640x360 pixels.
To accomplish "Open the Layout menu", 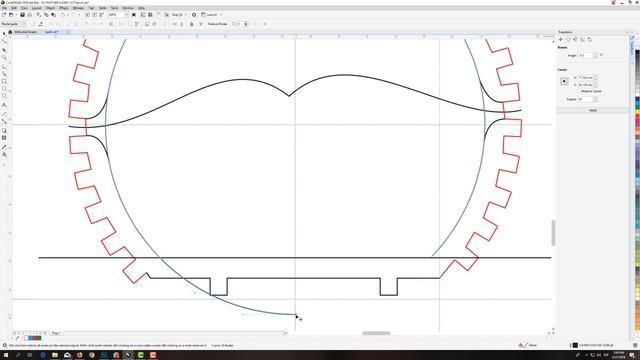I will click(x=36, y=8).
